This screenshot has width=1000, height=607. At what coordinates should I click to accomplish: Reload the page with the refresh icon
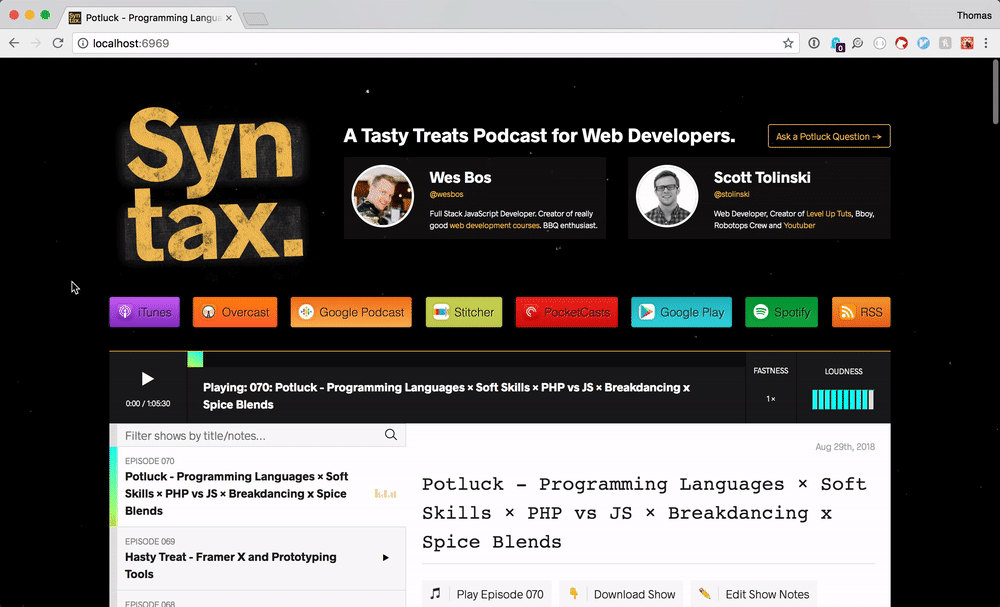(x=58, y=43)
